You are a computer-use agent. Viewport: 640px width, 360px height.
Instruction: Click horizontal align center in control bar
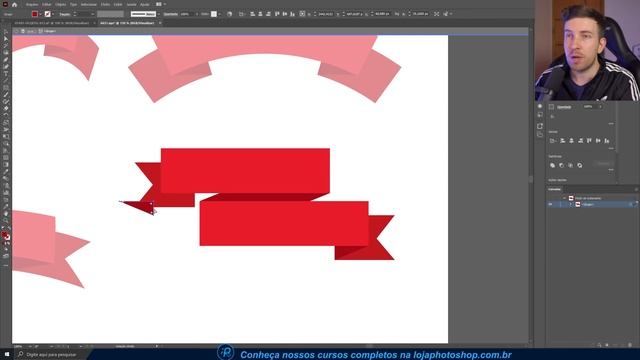[x=260, y=14]
